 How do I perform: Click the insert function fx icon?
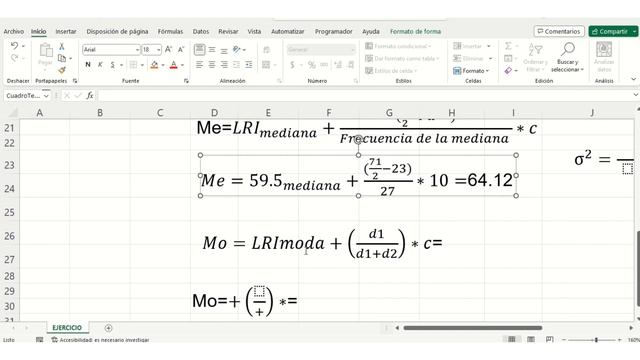(90, 96)
